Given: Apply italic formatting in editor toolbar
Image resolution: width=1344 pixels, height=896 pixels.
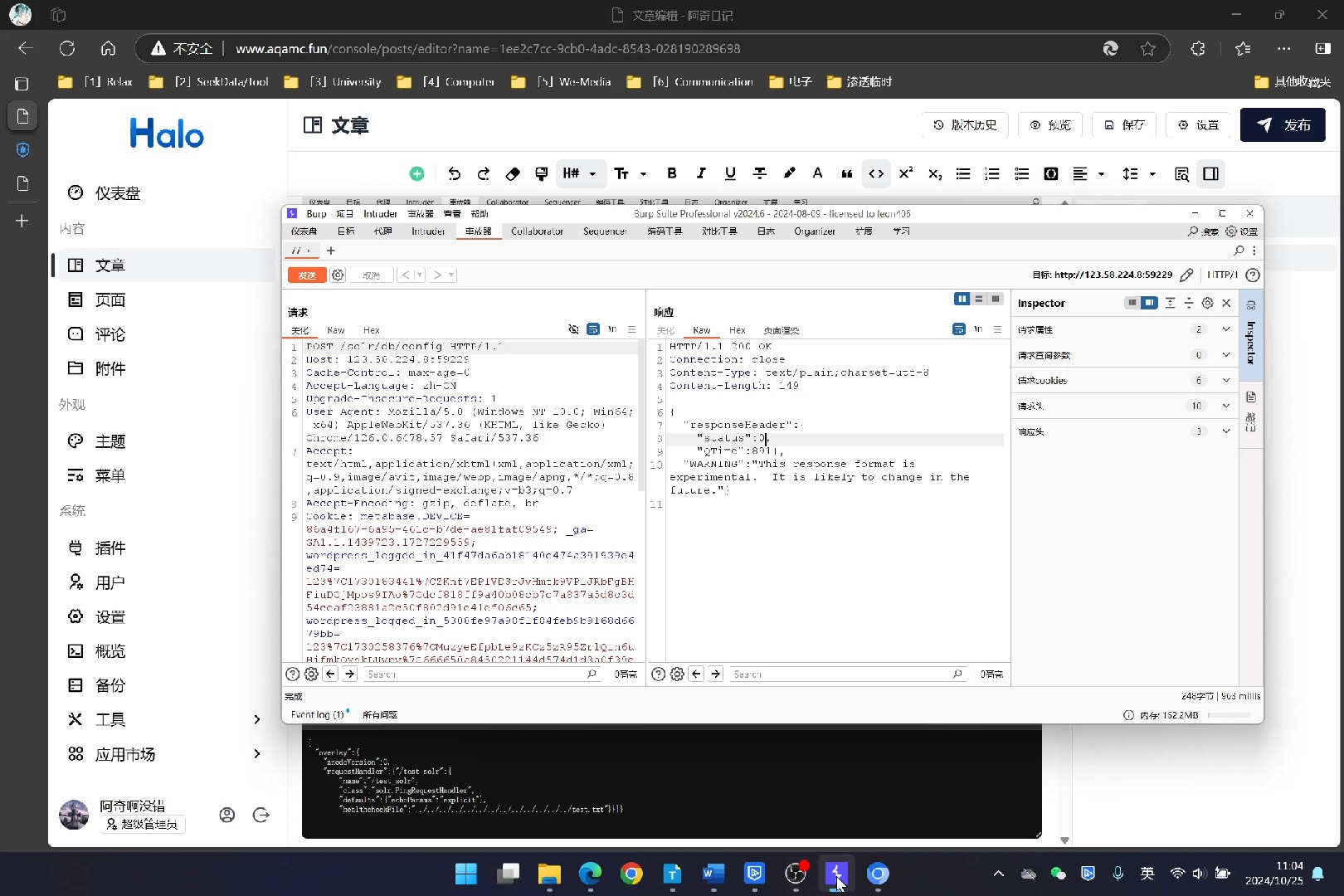Looking at the screenshot, I should pyautogui.click(x=701, y=173).
